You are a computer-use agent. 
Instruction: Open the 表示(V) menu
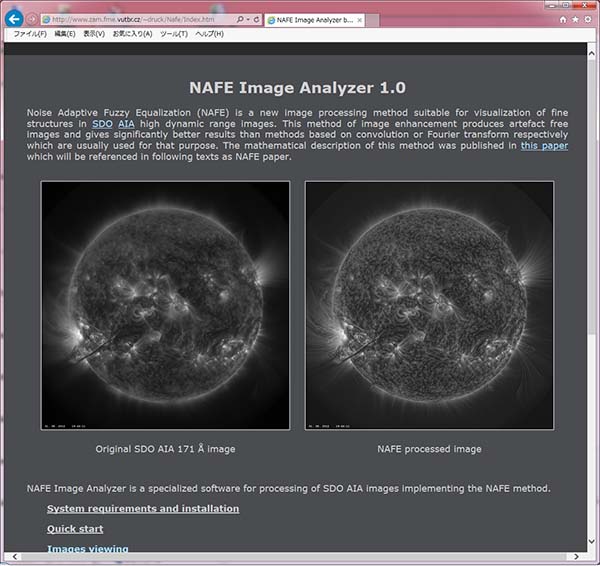click(94, 34)
